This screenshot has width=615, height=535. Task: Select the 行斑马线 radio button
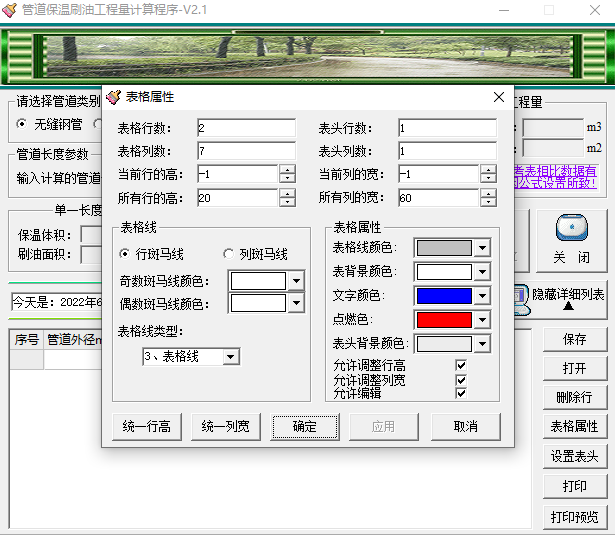click(x=124, y=254)
